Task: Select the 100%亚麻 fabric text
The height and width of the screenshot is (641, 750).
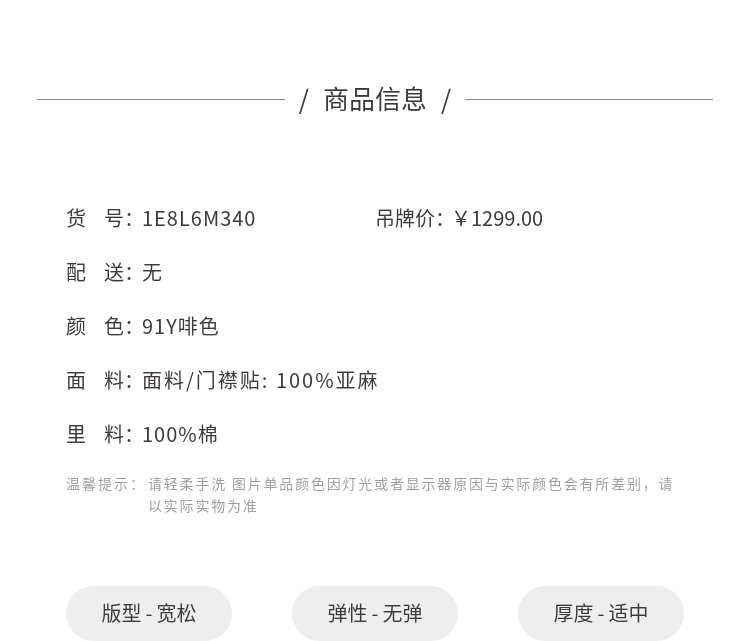Action: (x=327, y=381)
